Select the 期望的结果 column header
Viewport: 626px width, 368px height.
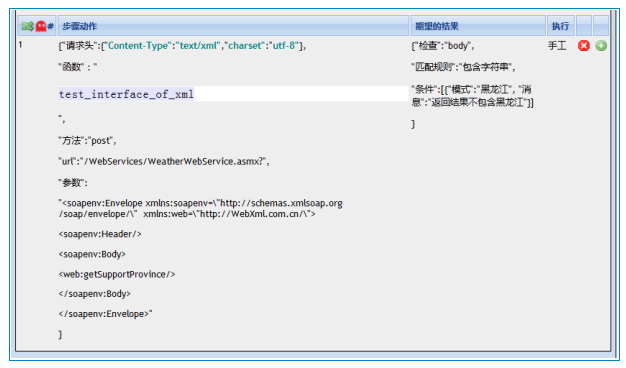pyautogui.click(x=437, y=26)
